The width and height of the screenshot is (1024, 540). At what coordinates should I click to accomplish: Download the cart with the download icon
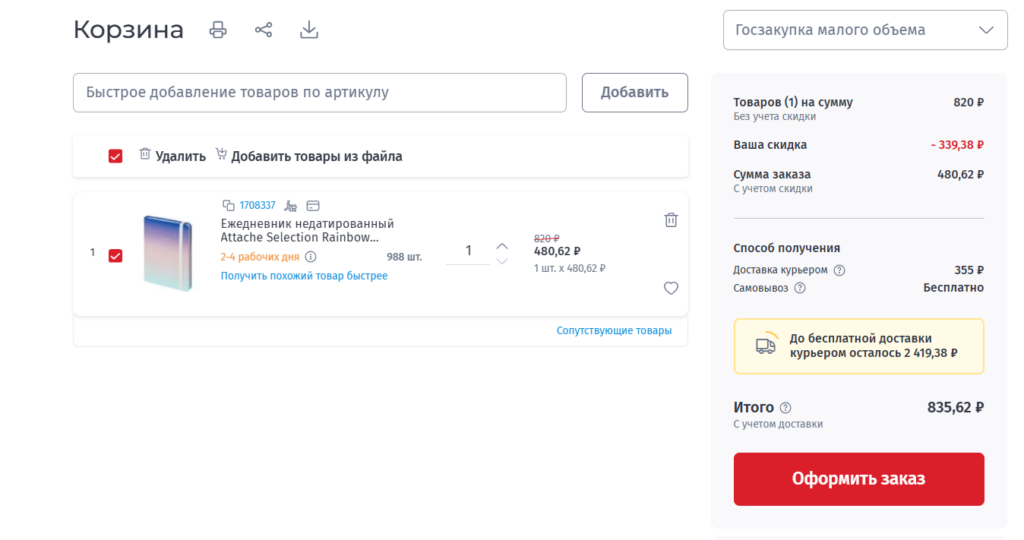coord(309,30)
